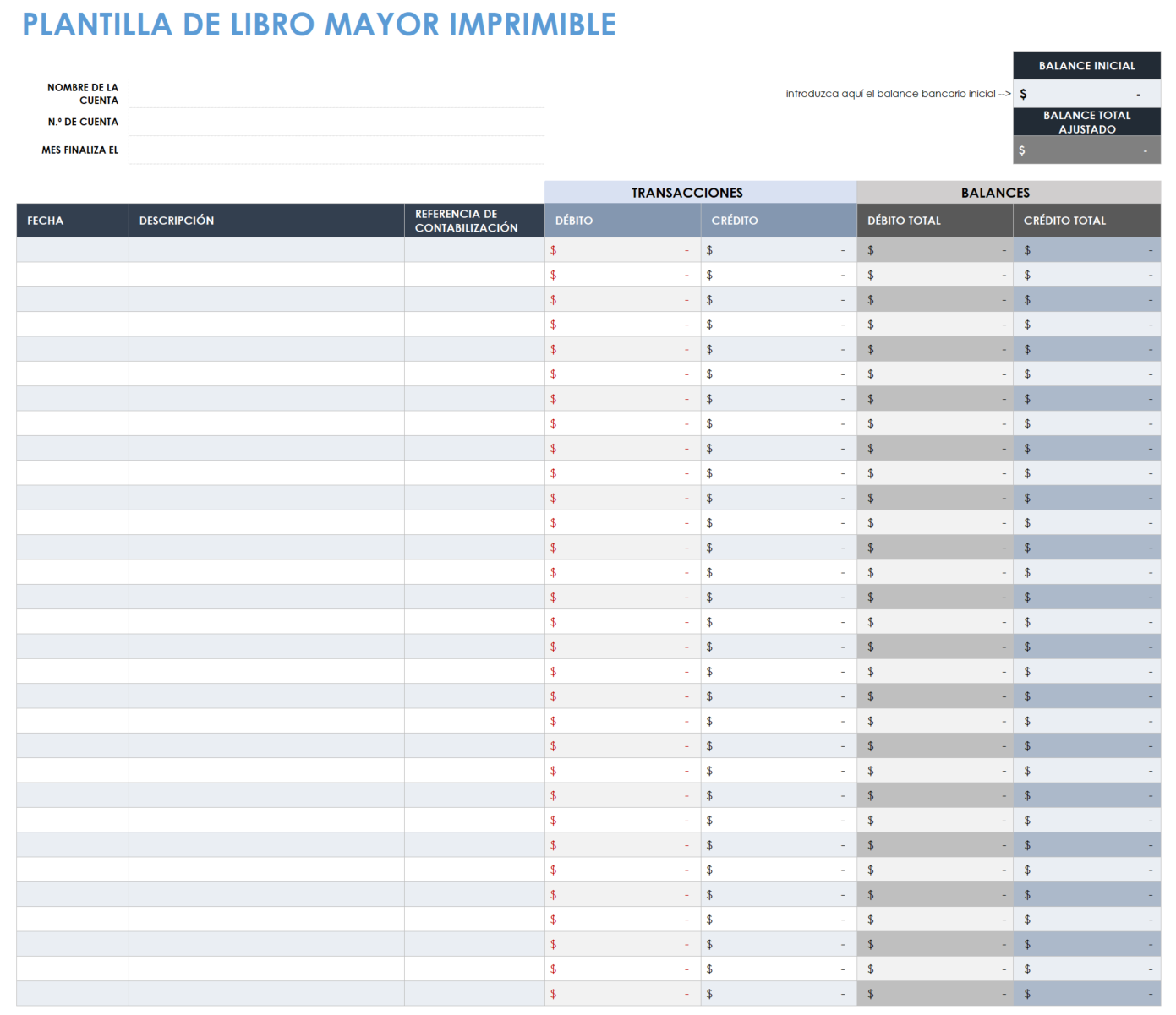1176x1015 pixels.
Task: Click the TRANSACCIONES group header
Action: [701, 192]
